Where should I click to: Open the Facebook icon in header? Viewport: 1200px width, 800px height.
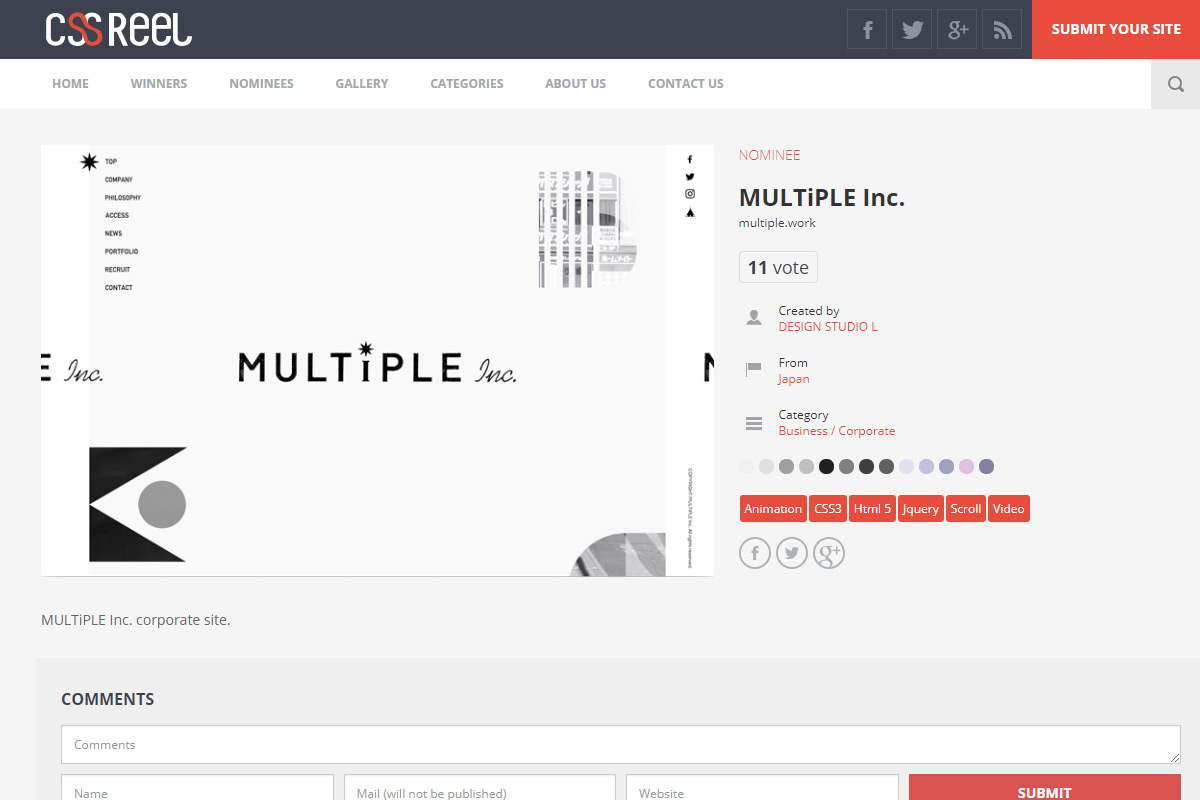867,29
